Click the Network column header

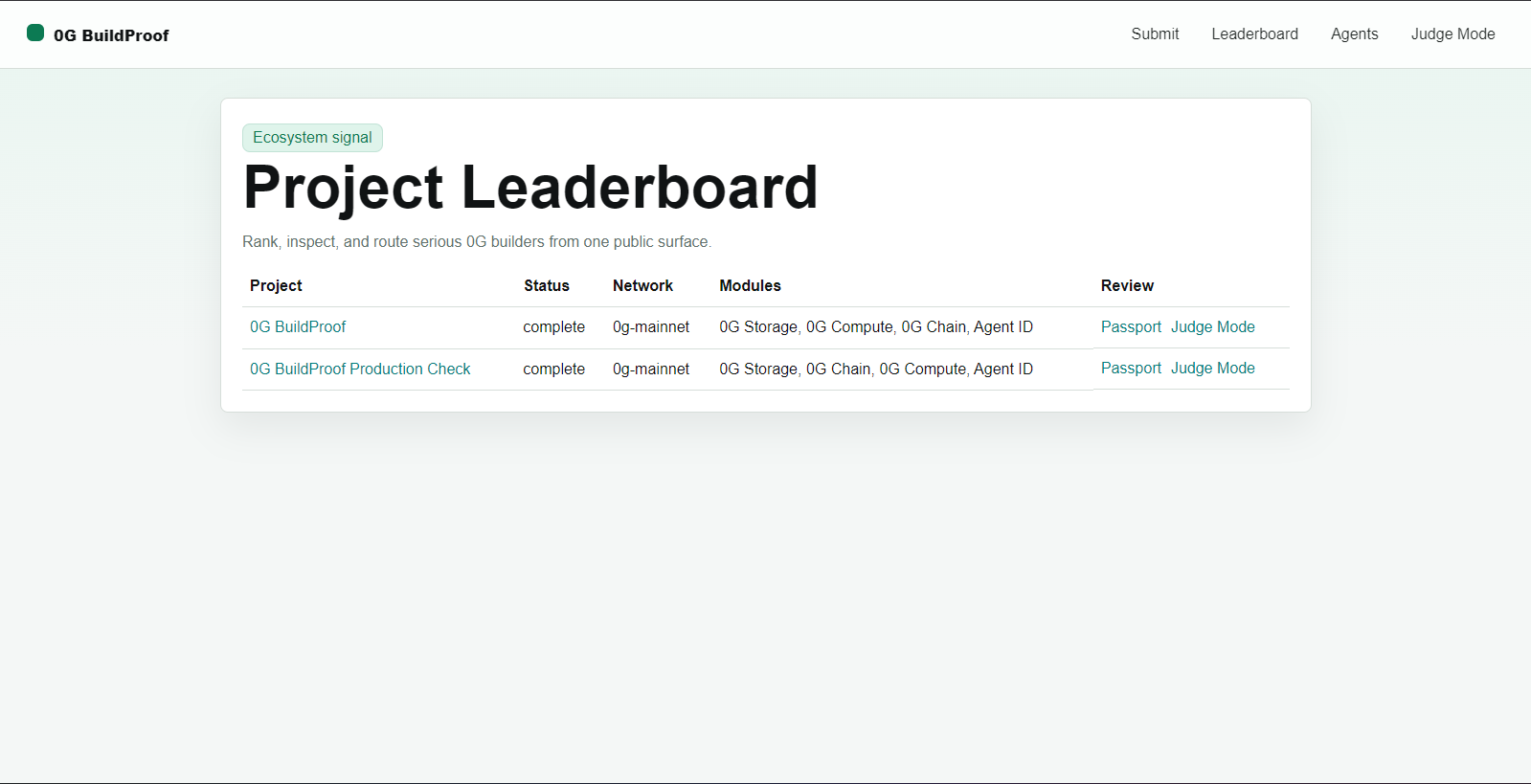pos(642,286)
